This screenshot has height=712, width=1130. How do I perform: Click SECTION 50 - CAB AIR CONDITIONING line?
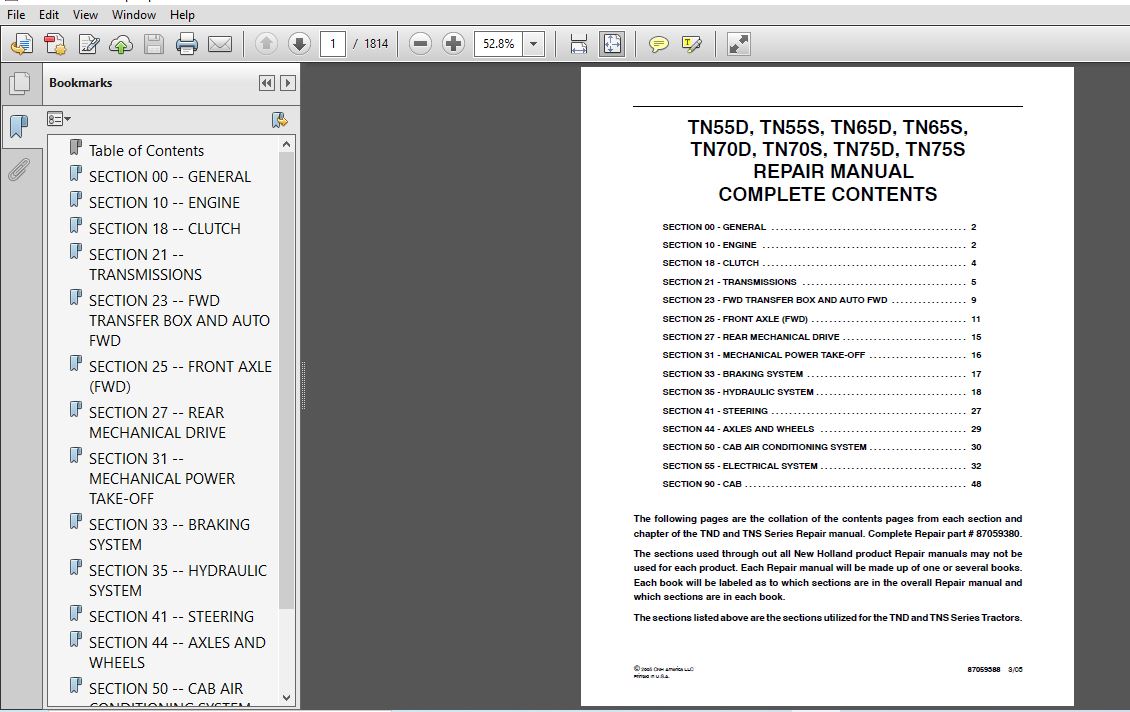[822, 448]
